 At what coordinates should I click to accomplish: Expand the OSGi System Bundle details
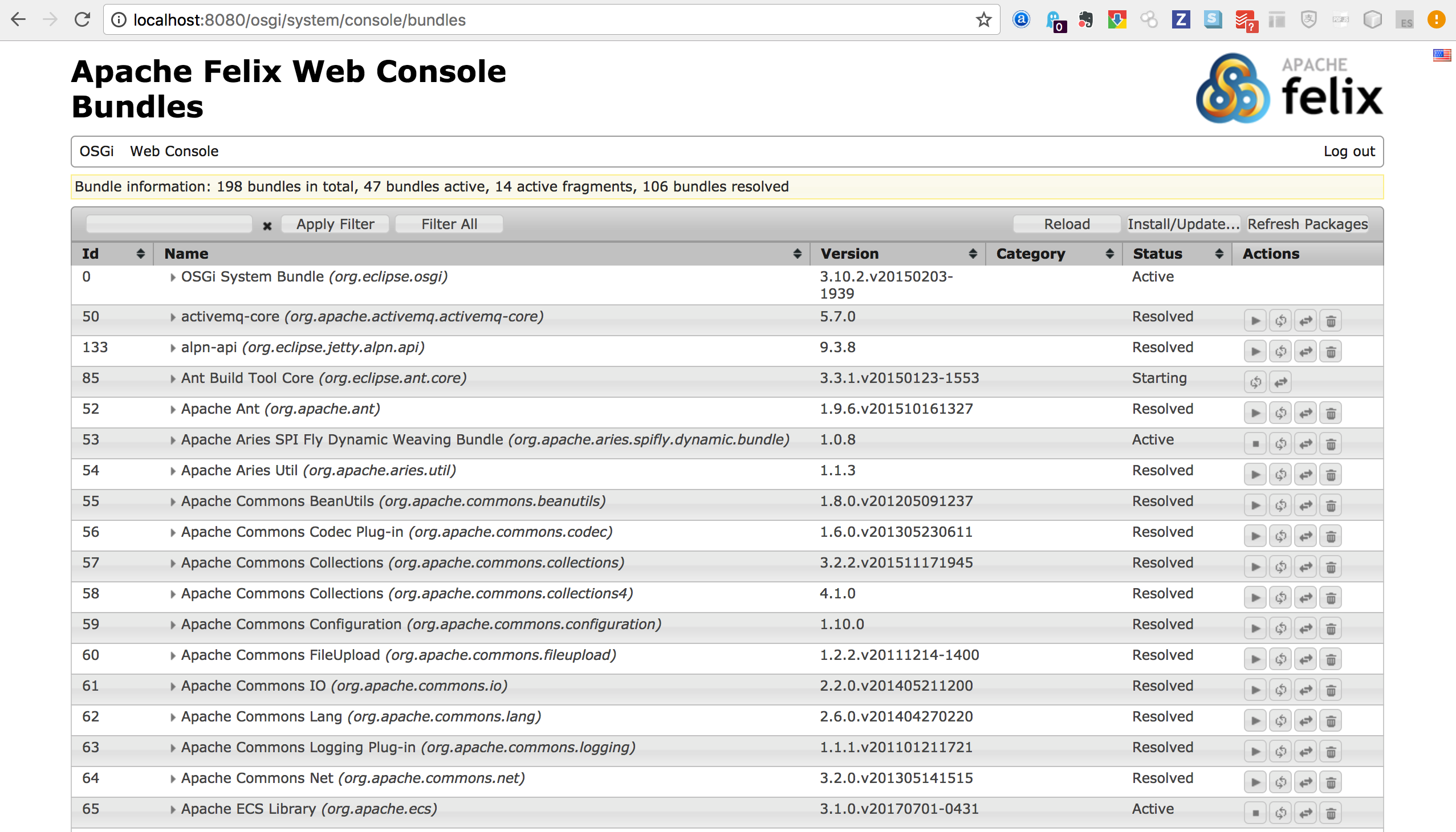tap(173, 278)
